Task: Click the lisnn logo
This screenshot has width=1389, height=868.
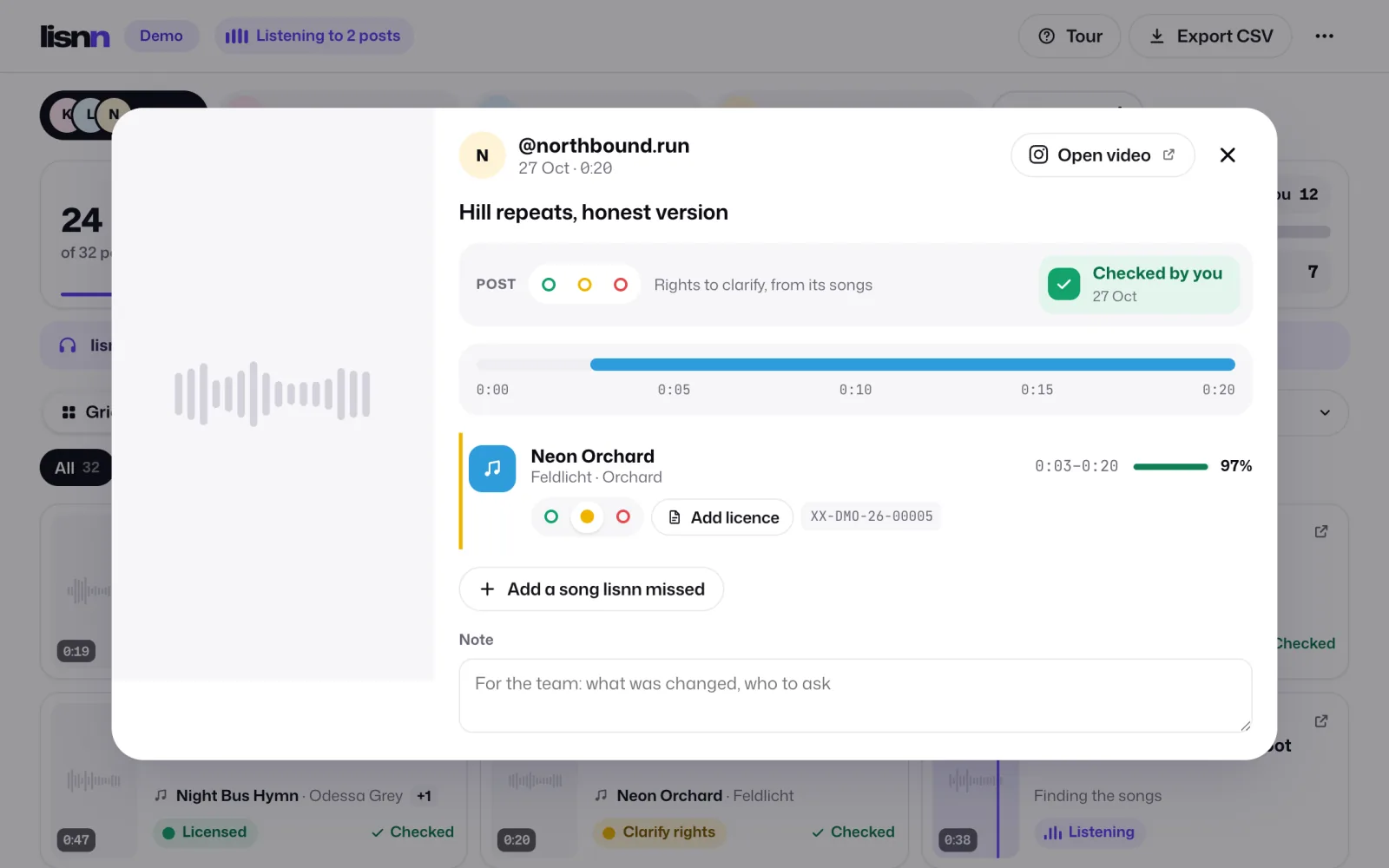Action: 75,36
